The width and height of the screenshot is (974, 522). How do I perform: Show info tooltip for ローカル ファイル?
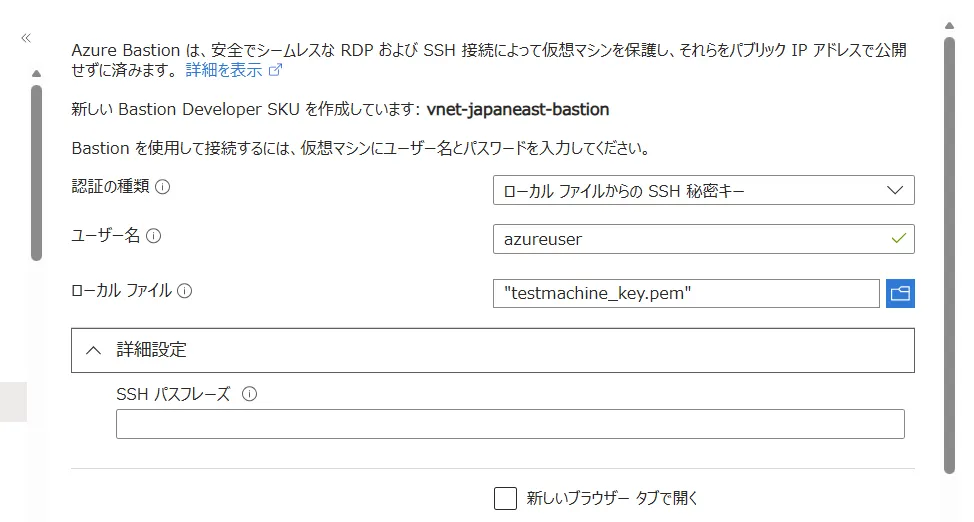coord(184,291)
